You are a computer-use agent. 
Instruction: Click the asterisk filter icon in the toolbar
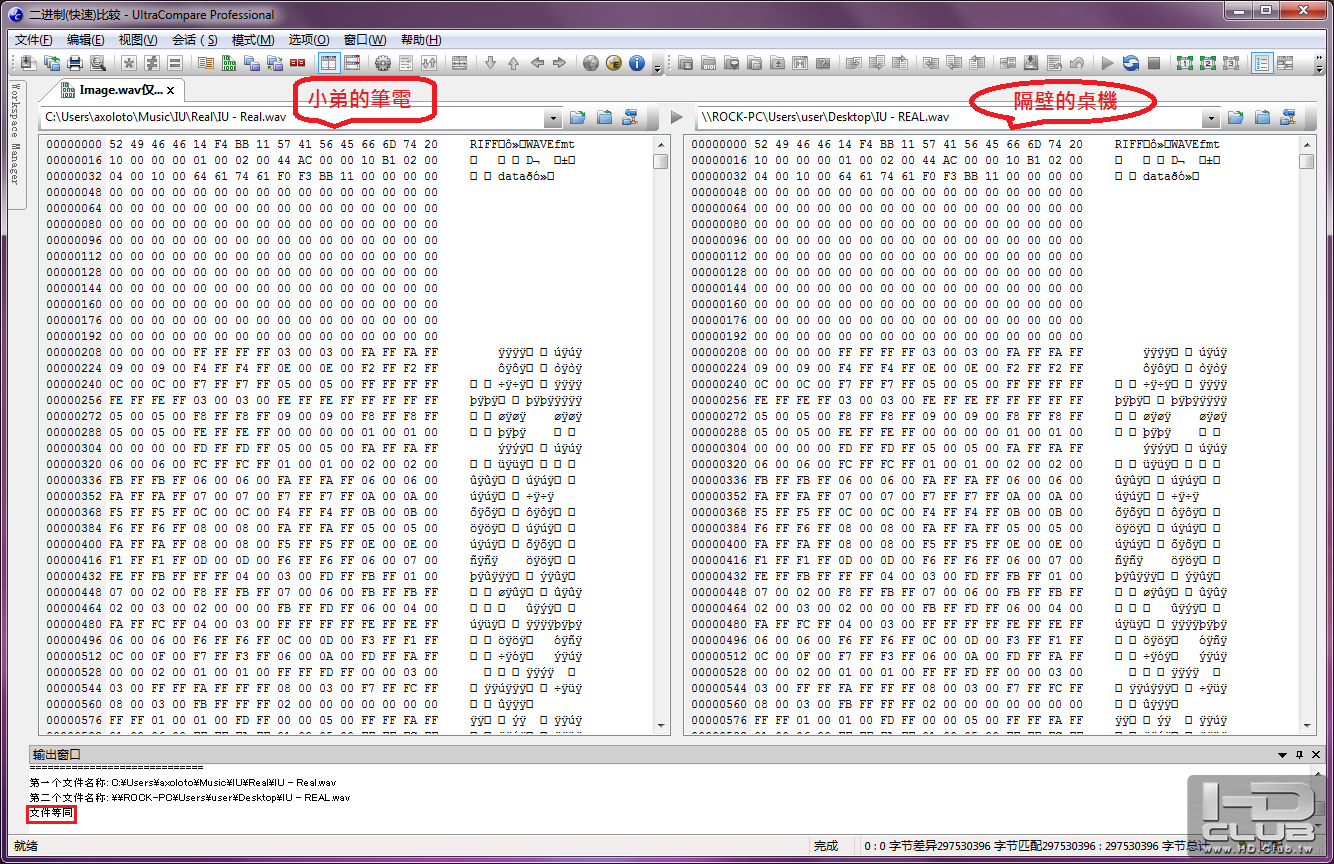click(129, 63)
